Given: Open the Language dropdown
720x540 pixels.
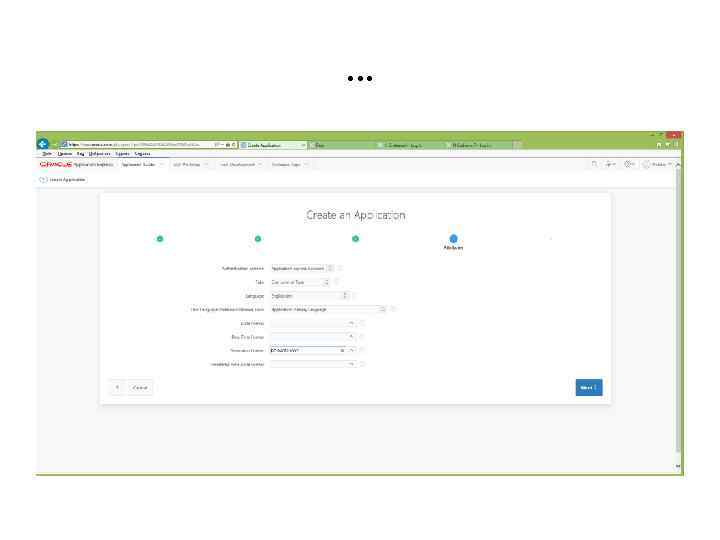Looking at the screenshot, I should [x=309, y=296].
